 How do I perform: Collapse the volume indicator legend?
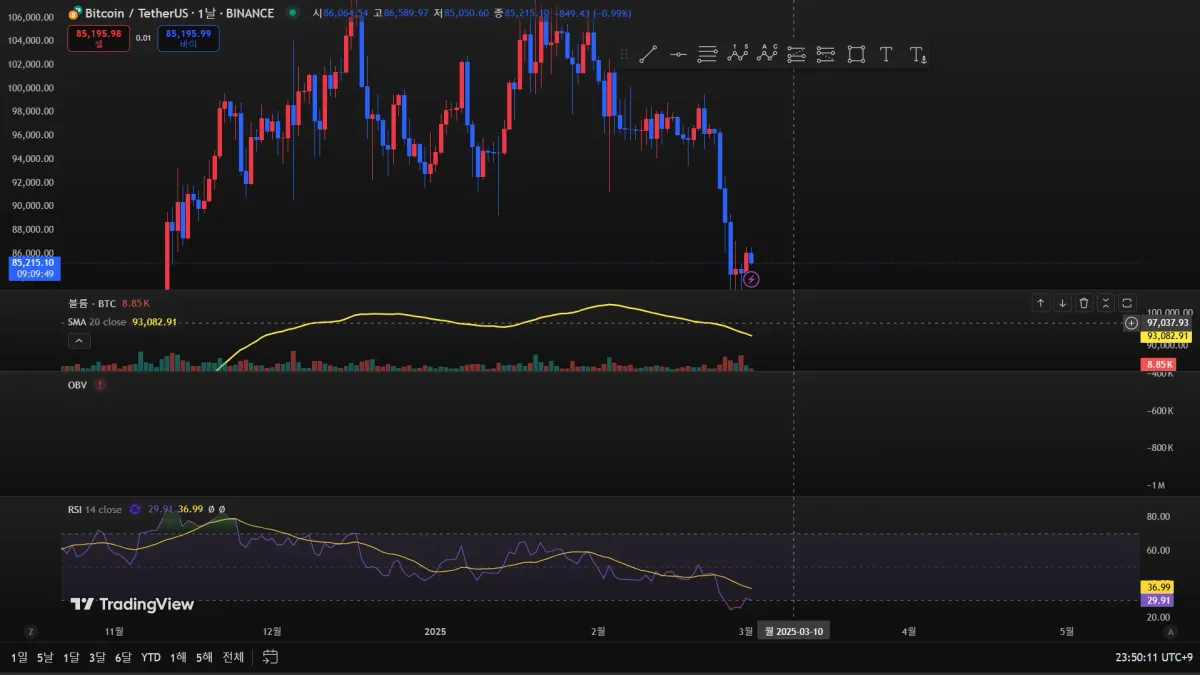click(x=76, y=341)
